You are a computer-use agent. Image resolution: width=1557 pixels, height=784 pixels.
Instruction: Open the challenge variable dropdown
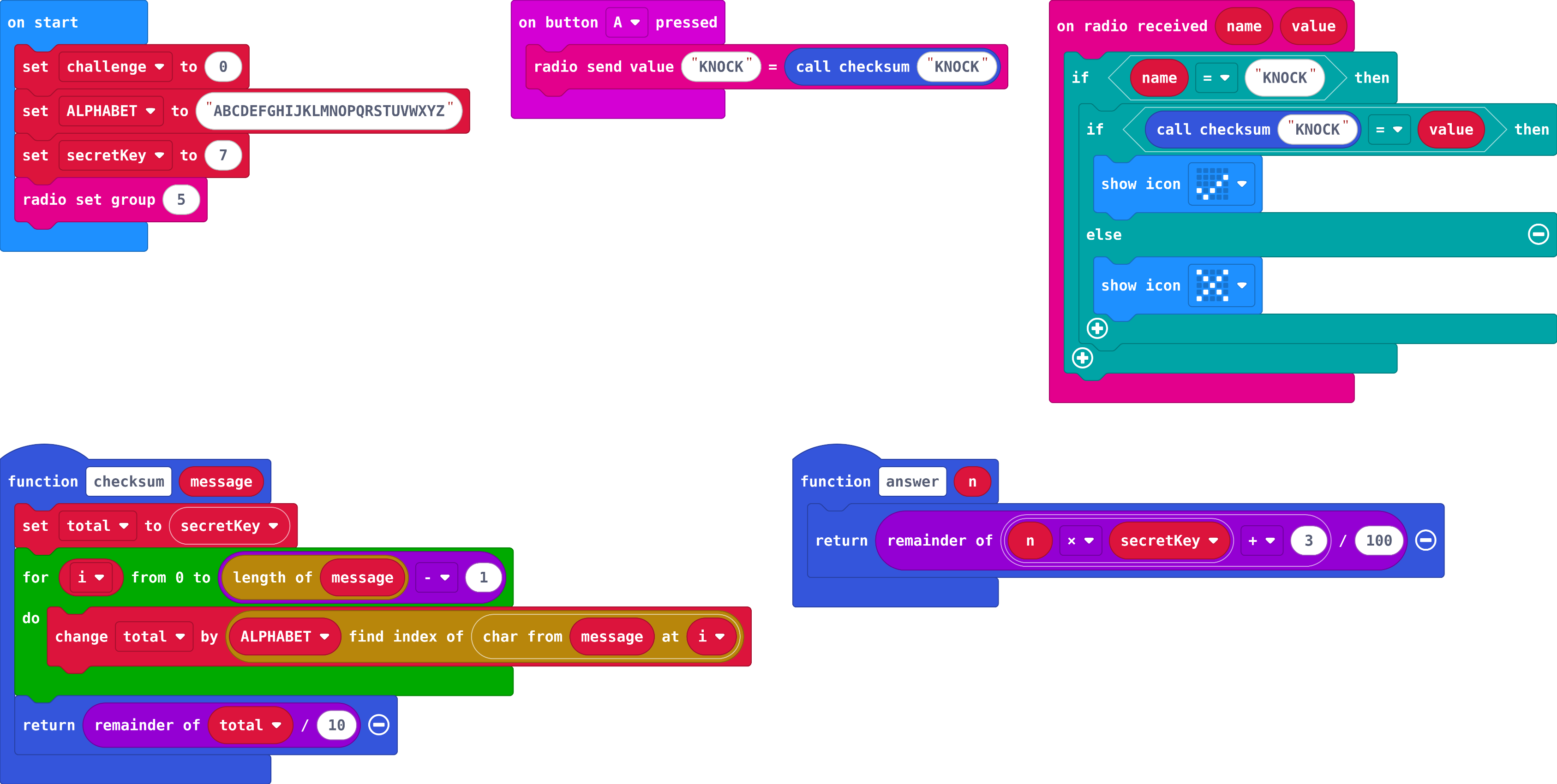[115, 67]
